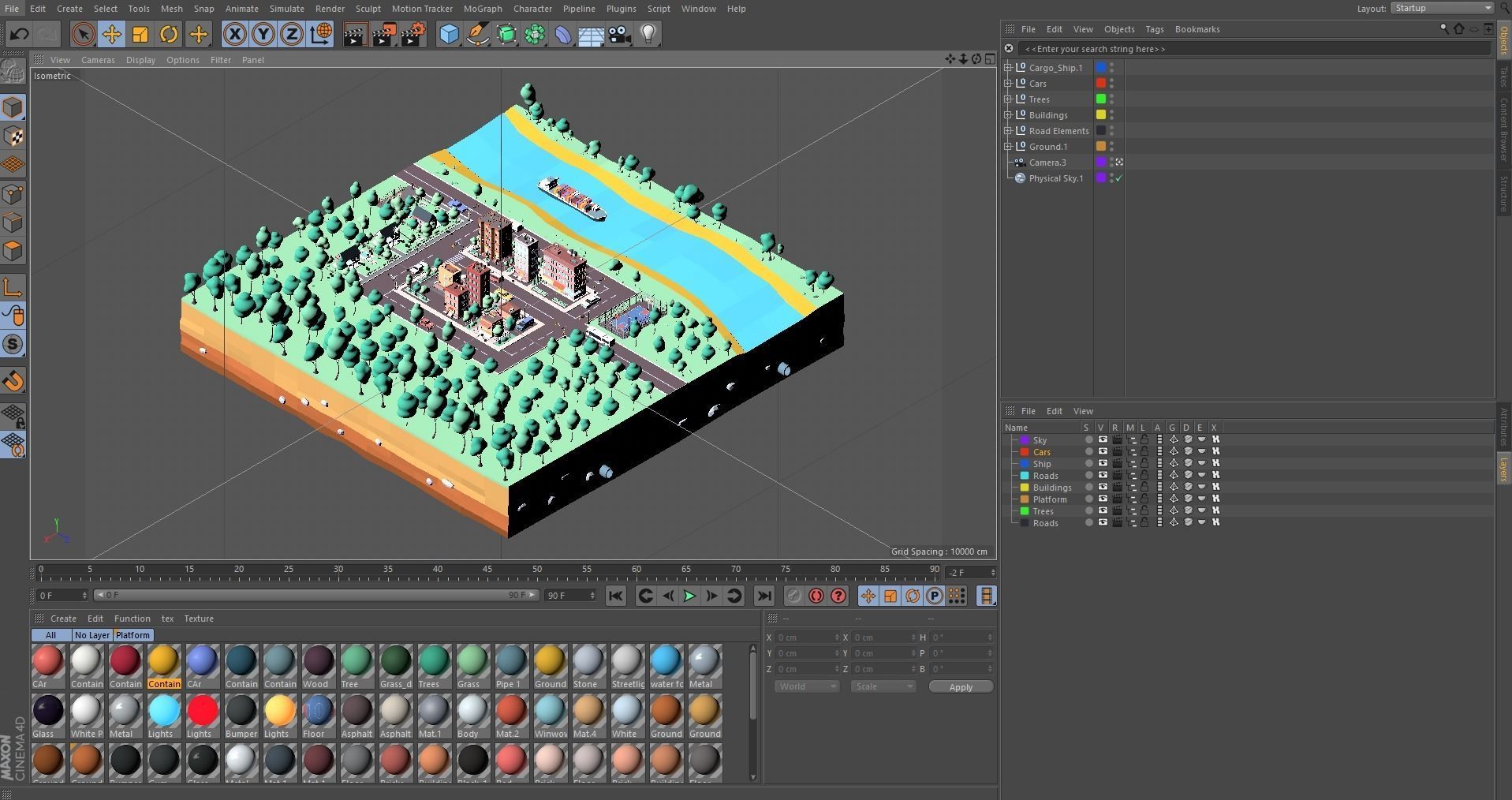Viewport: 1512px width, 800px height.
Task: Open the Scale dropdown in coordinates
Action: pos(883,686)
